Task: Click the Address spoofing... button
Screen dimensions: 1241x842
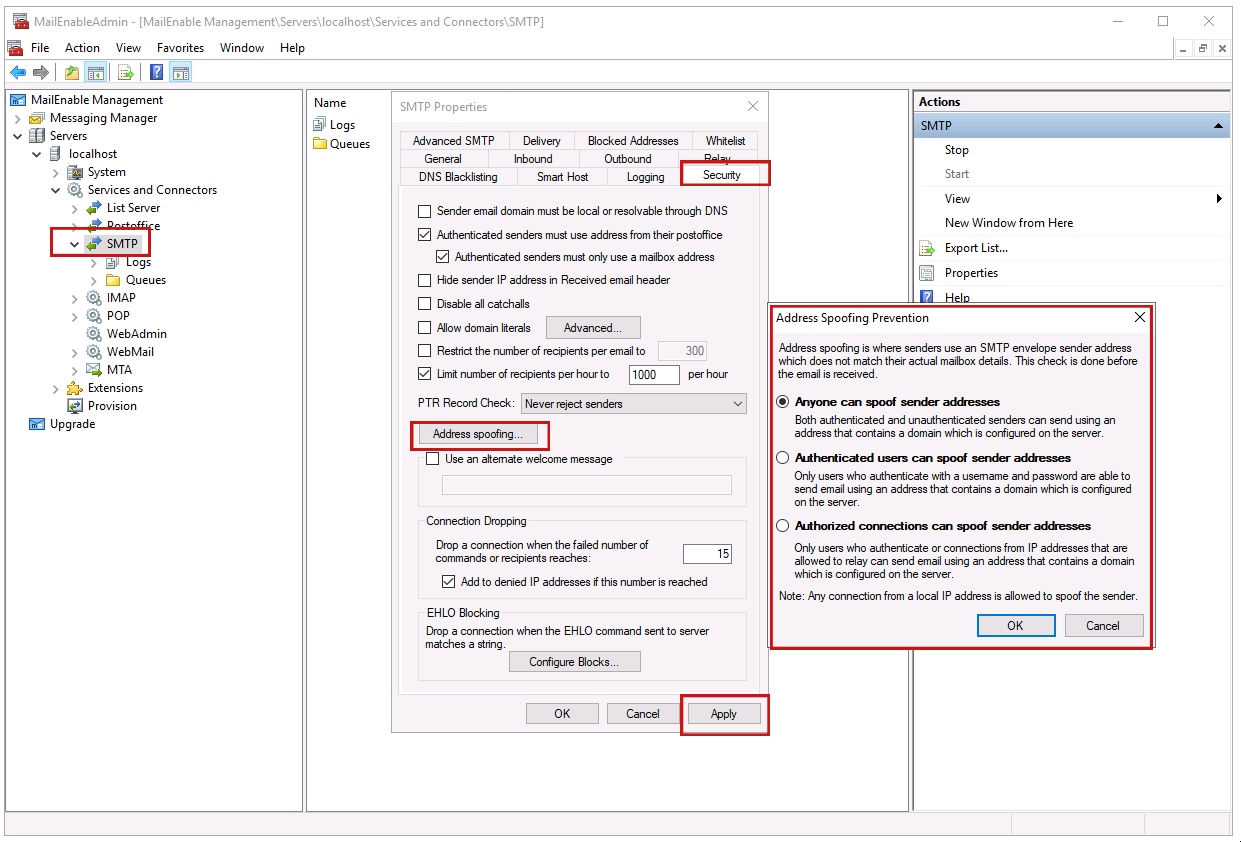Action: [478, 435]
